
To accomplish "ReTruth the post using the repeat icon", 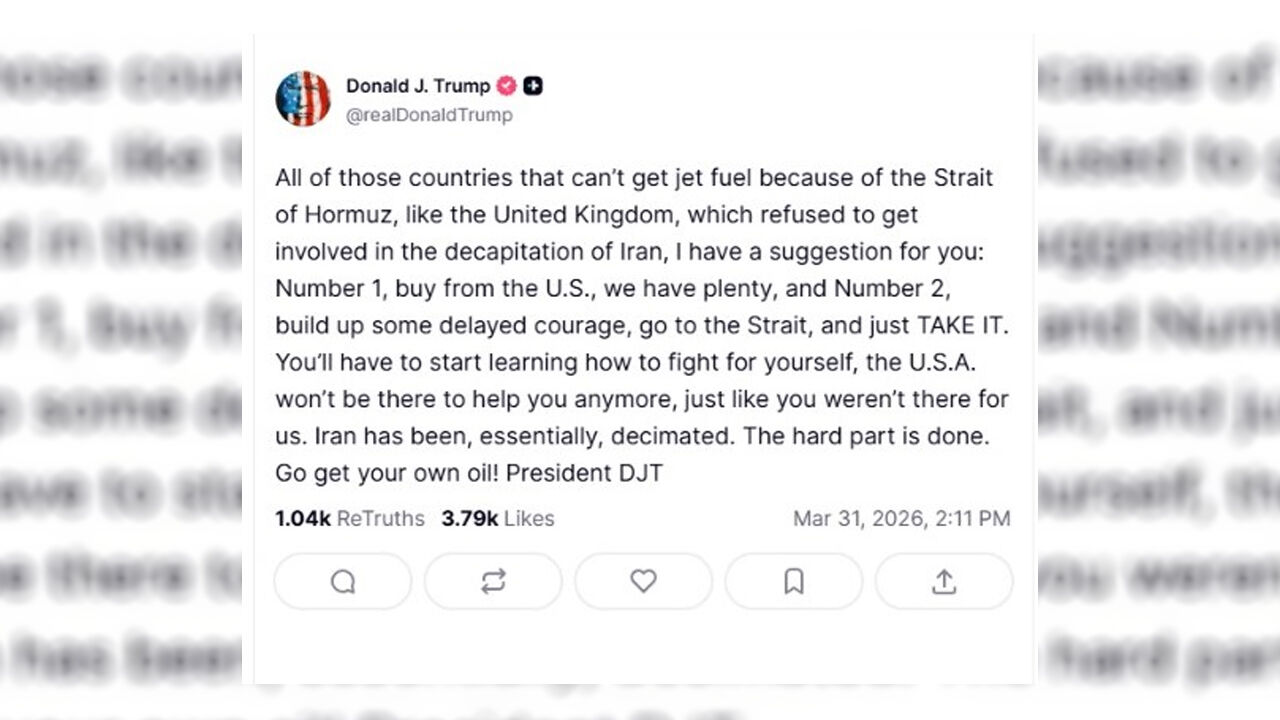I will pyautogui.click(x=493, y=581).
